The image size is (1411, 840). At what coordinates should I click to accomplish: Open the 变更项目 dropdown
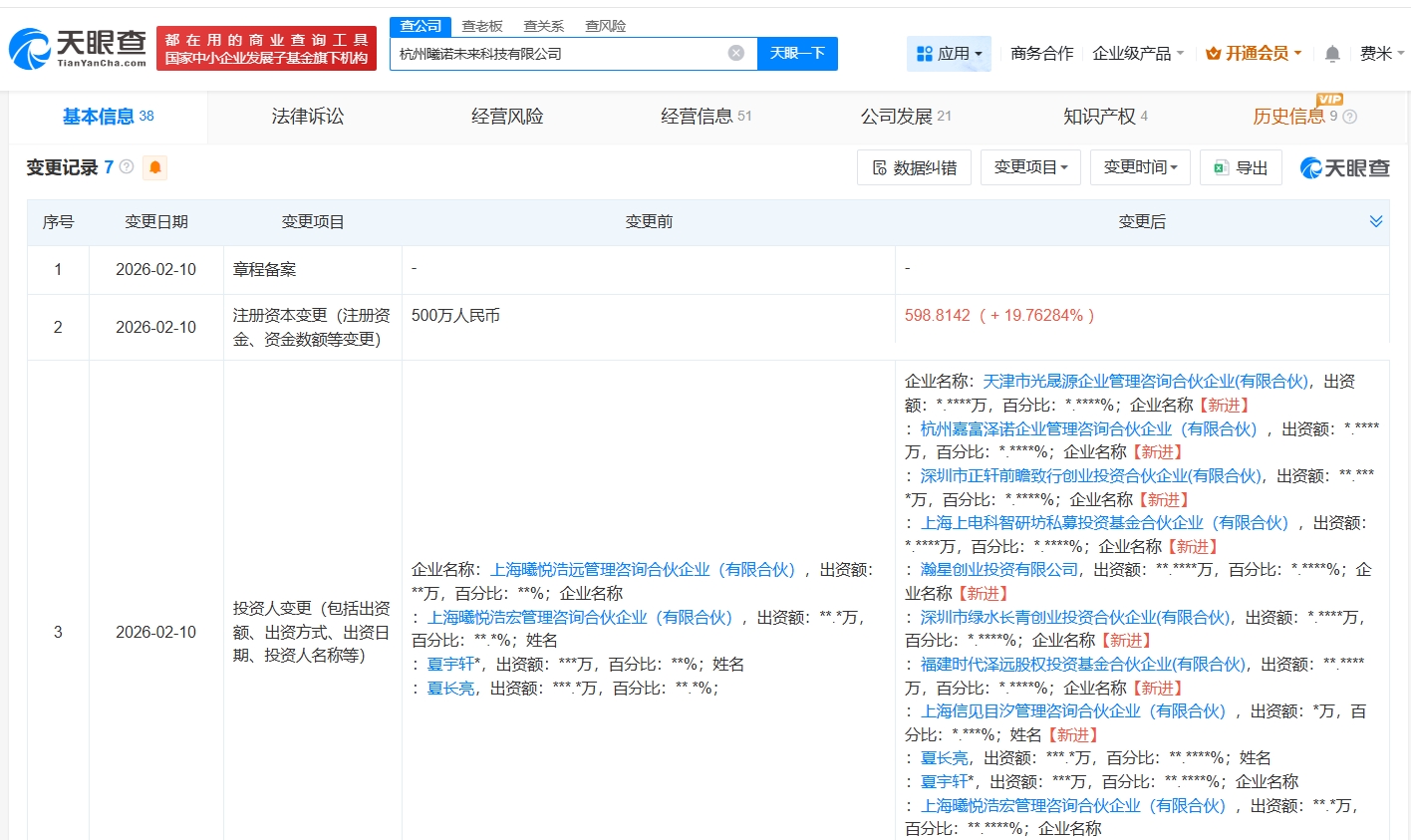[1030, 167]
